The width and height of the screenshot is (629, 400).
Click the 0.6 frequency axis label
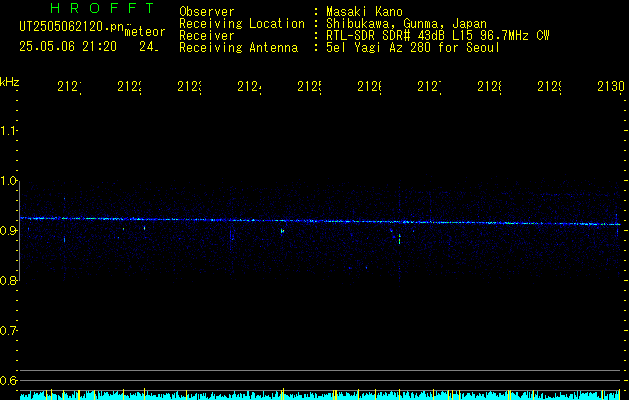[x=8, y=380]
